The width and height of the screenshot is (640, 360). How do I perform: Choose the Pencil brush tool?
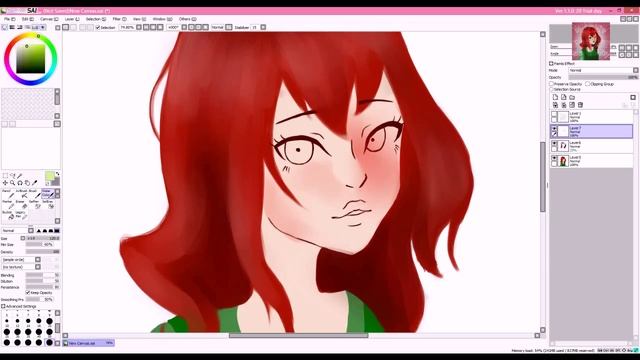click(x=8, y=194)
